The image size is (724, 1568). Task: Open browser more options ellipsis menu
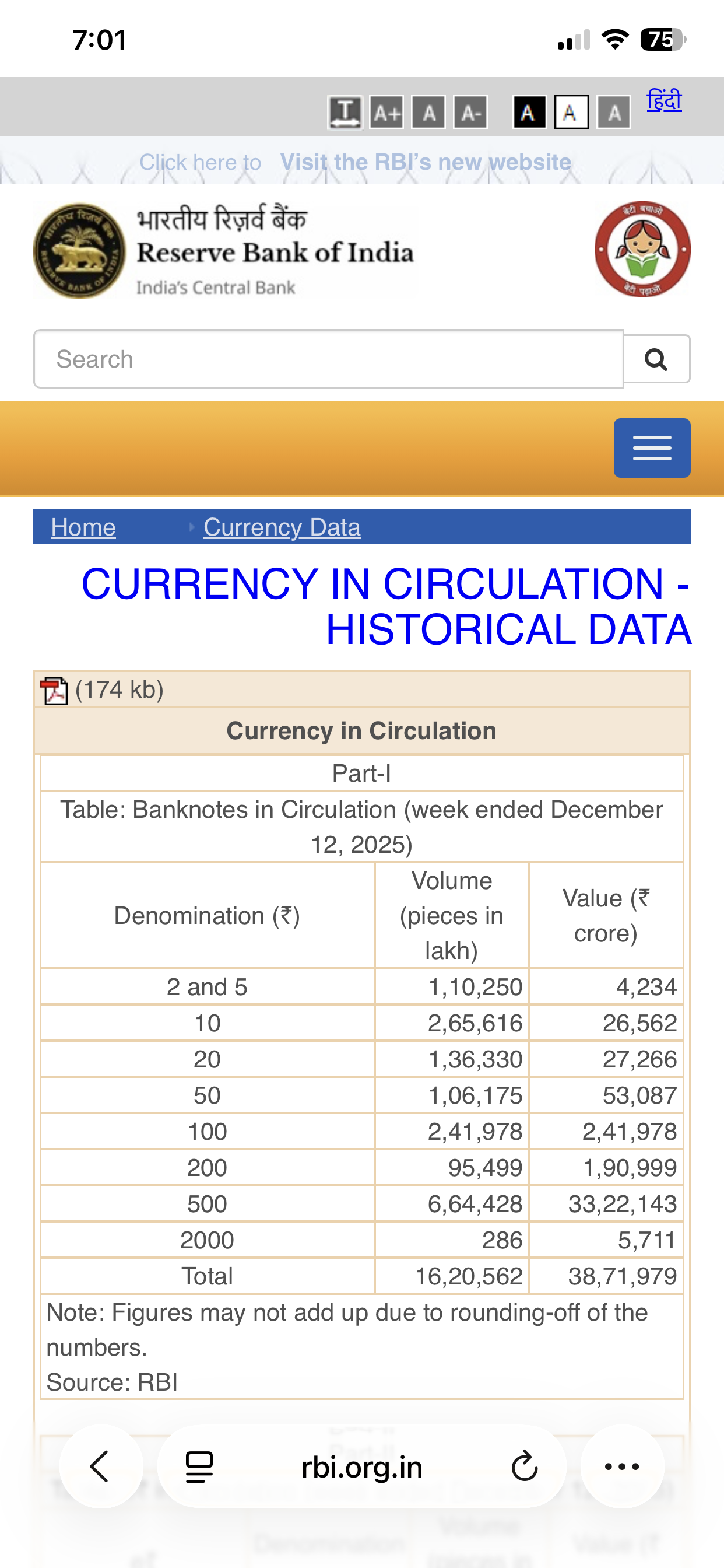(x=622, y=1466)
